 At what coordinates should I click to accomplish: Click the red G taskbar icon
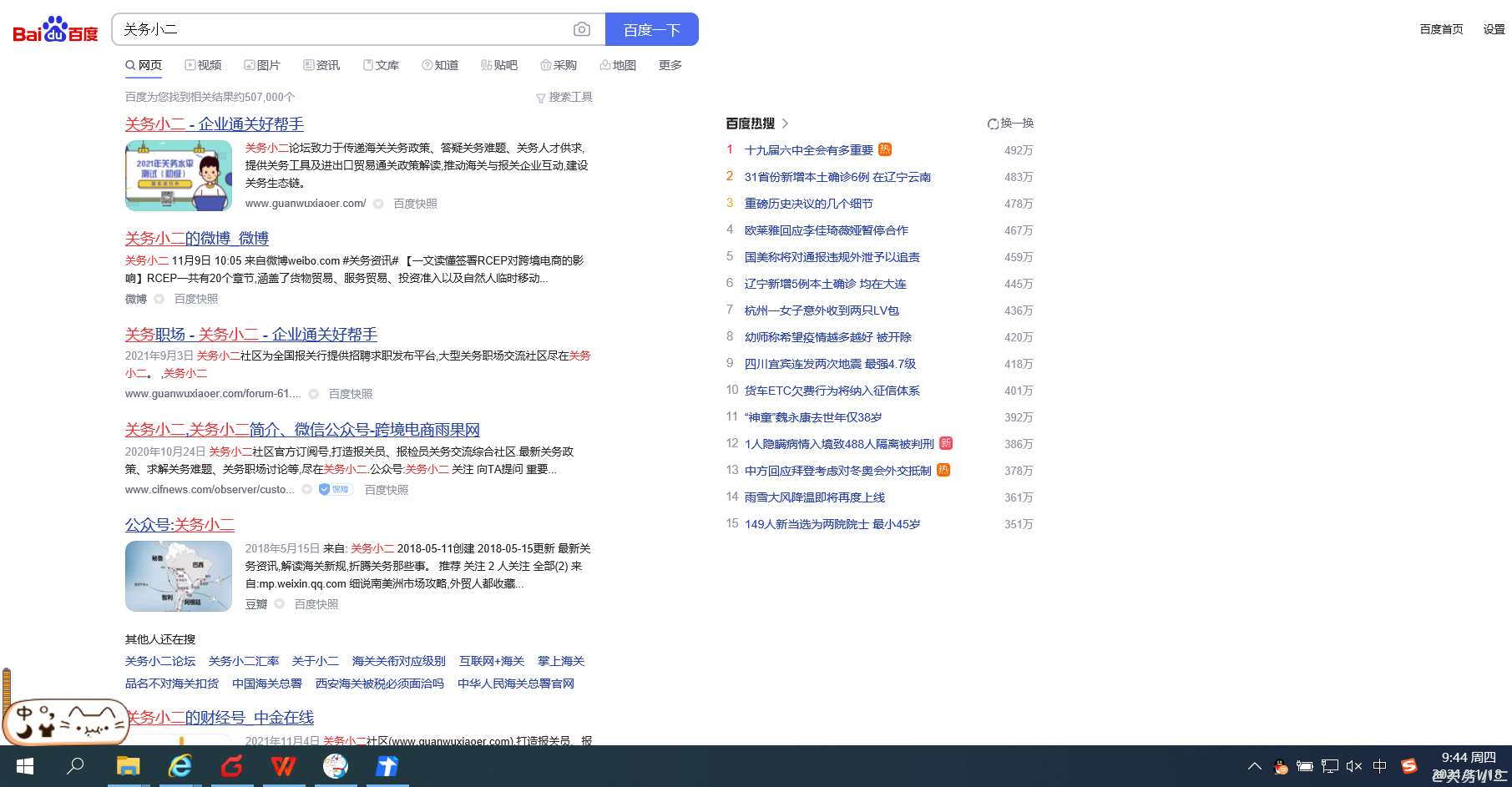tap(232, 766)
